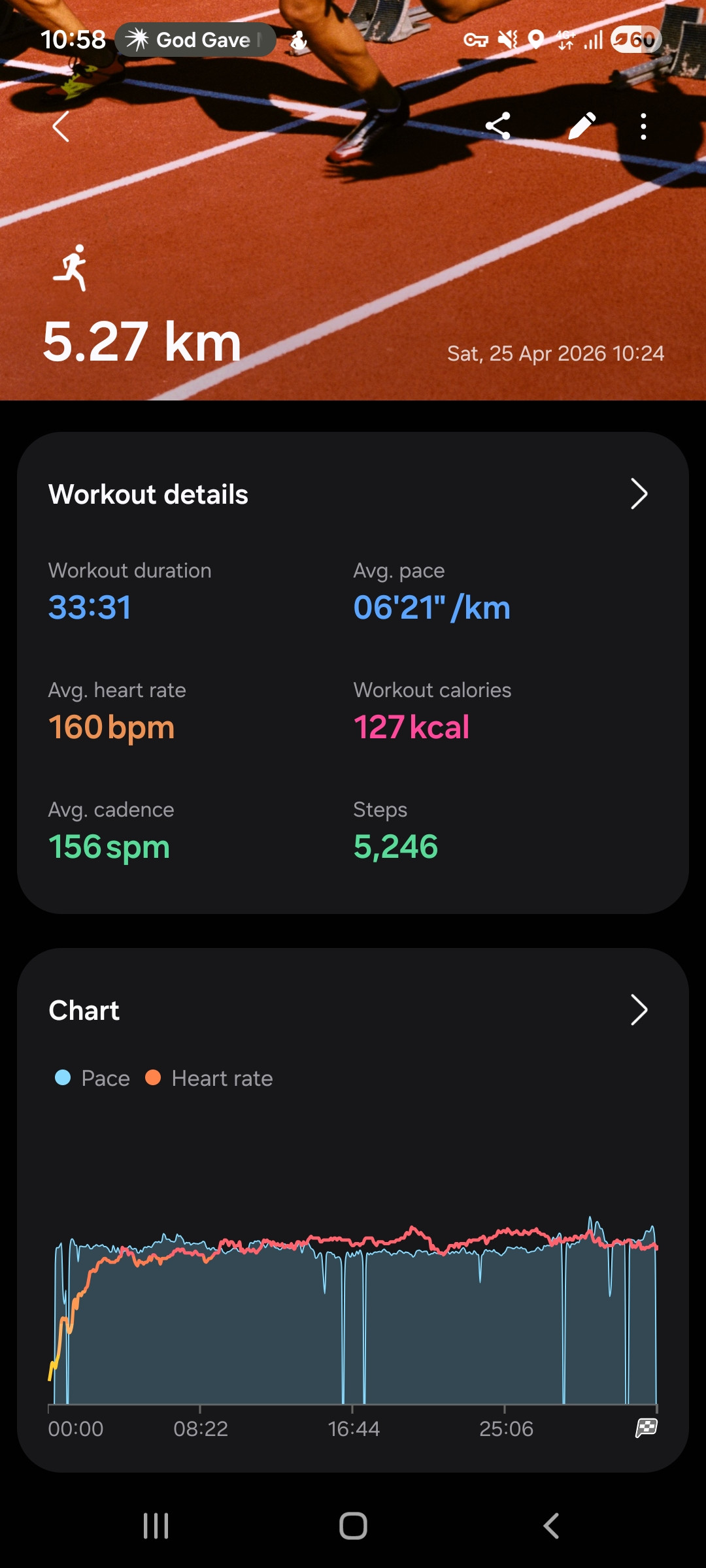Tap the 160 bpm average heart rate

(112, 727)
